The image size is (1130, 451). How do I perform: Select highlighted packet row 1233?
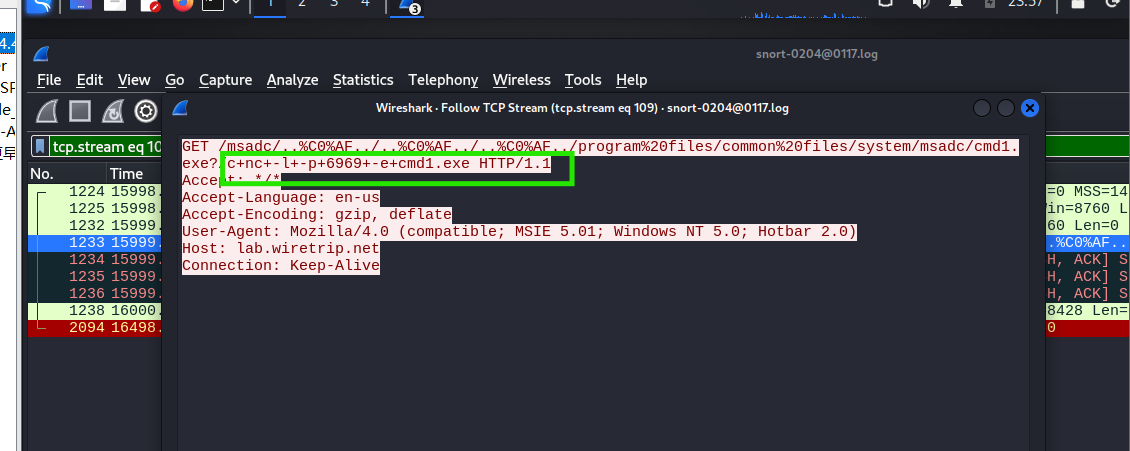[96, 243]
